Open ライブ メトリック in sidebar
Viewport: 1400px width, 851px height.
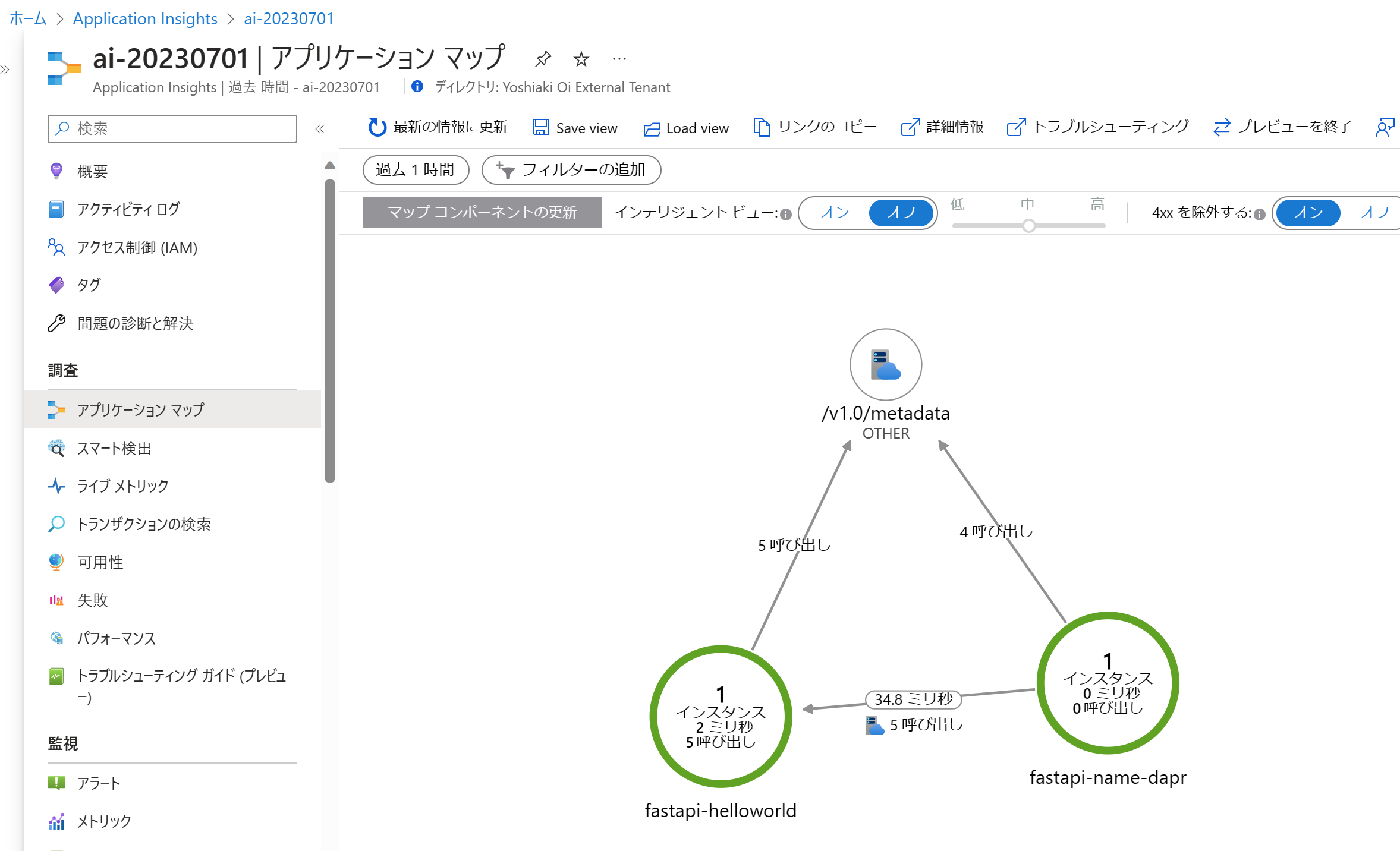click(123, 486)
